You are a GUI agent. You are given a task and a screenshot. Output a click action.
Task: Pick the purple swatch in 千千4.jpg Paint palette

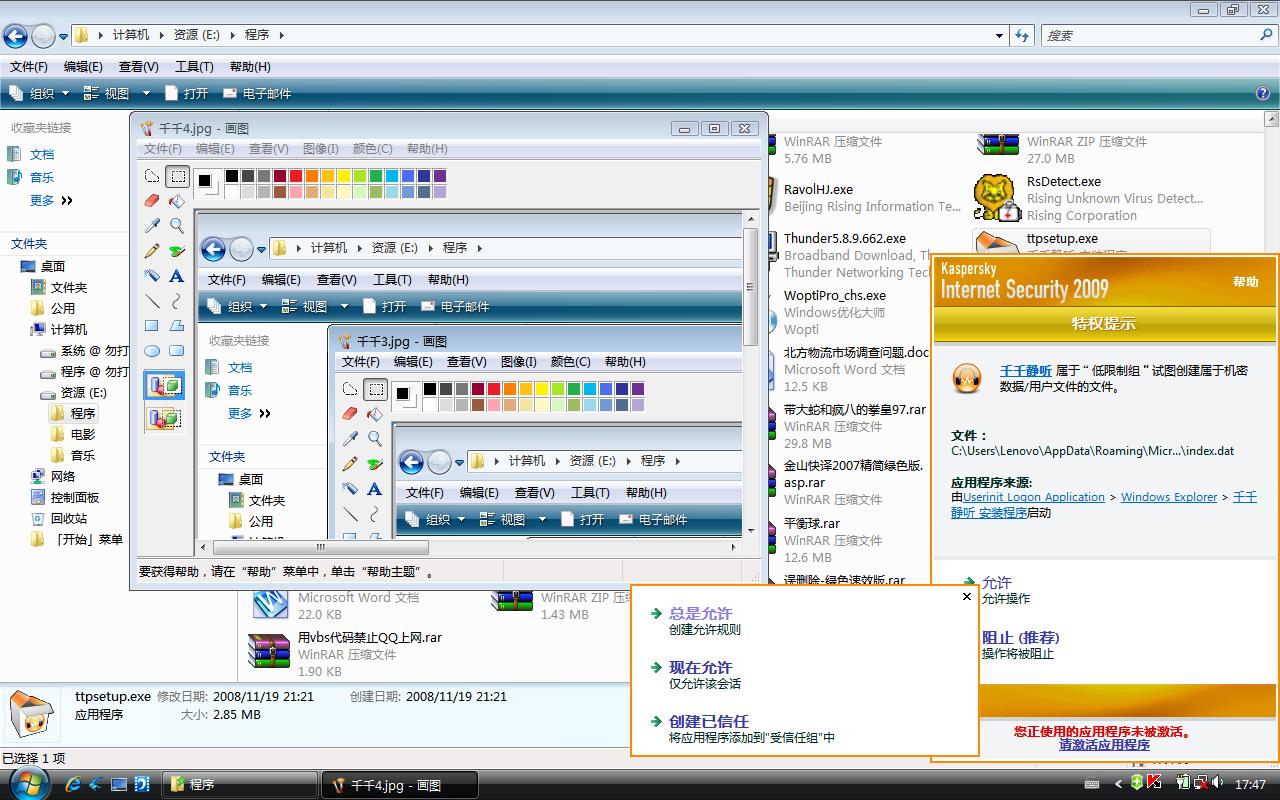pyautogui.click(x=440, y=176)
